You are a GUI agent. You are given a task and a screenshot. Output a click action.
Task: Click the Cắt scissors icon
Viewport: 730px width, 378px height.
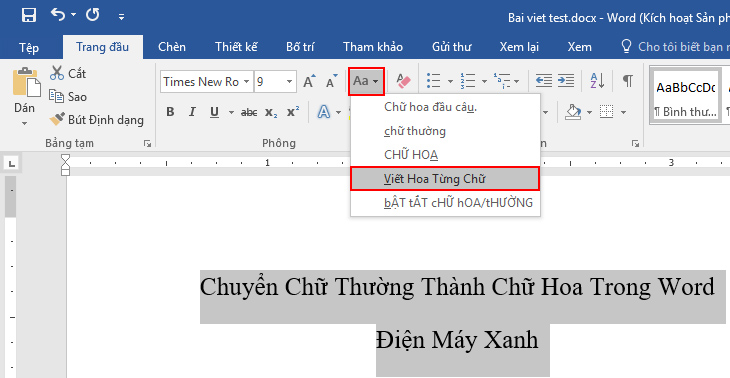57,73
